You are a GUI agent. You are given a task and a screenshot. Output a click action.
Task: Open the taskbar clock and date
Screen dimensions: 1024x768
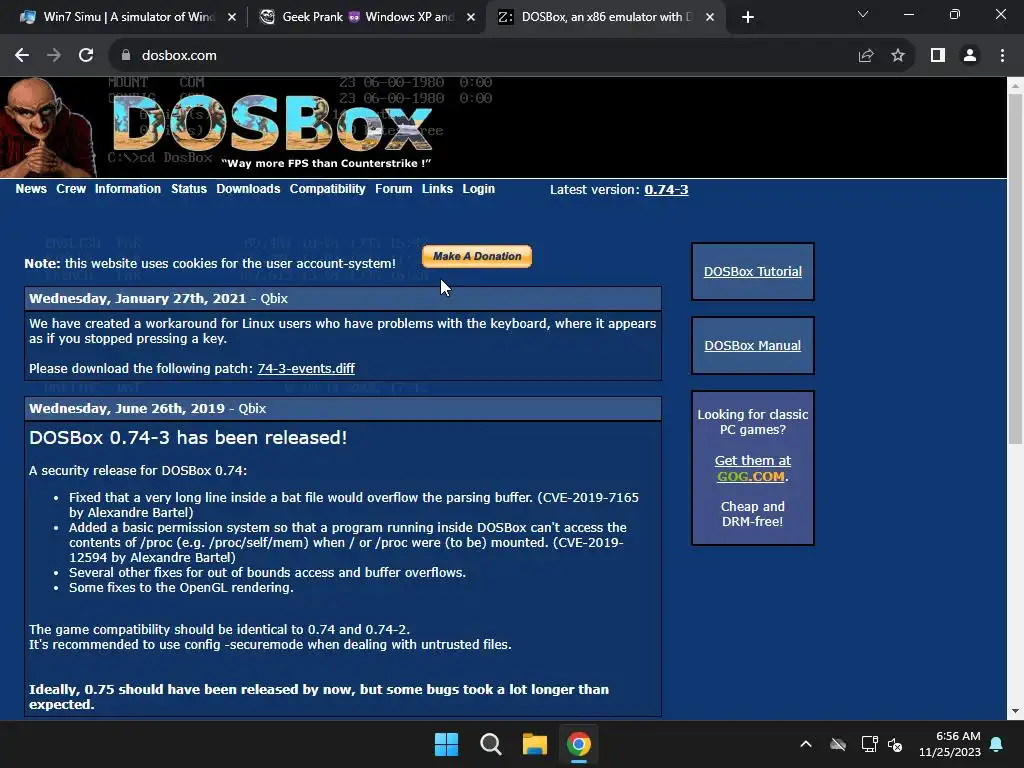tap(950, 744)
